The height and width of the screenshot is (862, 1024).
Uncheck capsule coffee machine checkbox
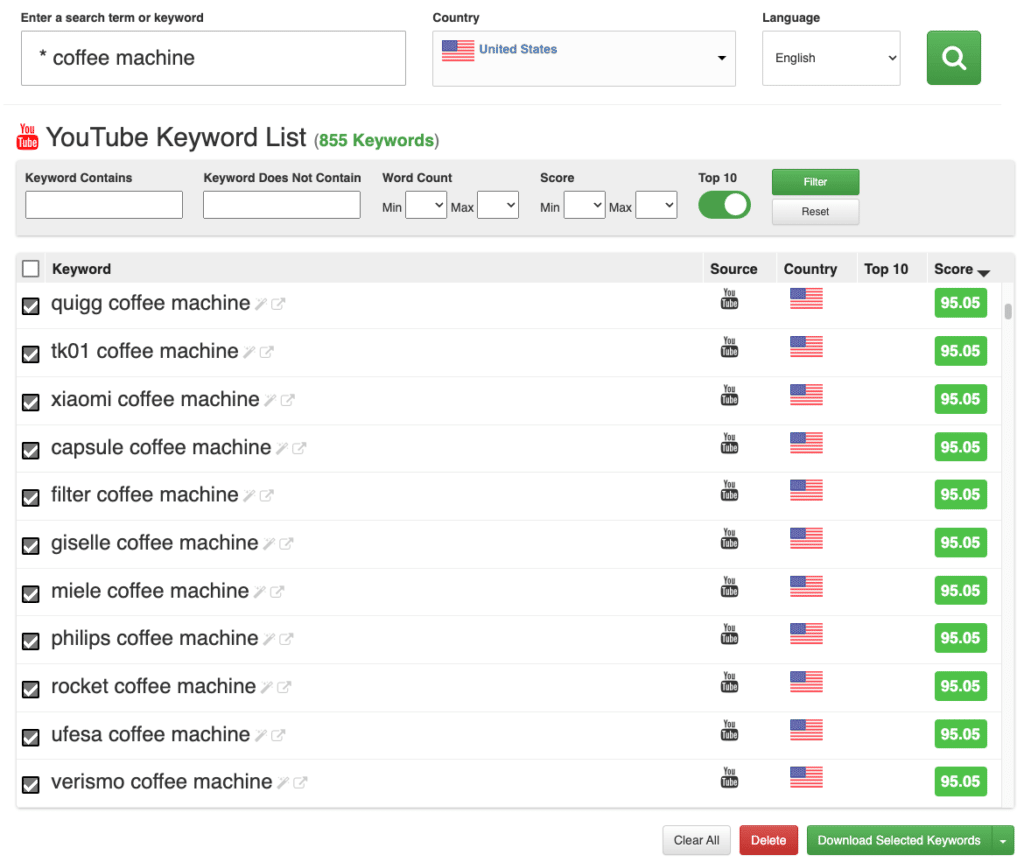click(x=31, y=451)
